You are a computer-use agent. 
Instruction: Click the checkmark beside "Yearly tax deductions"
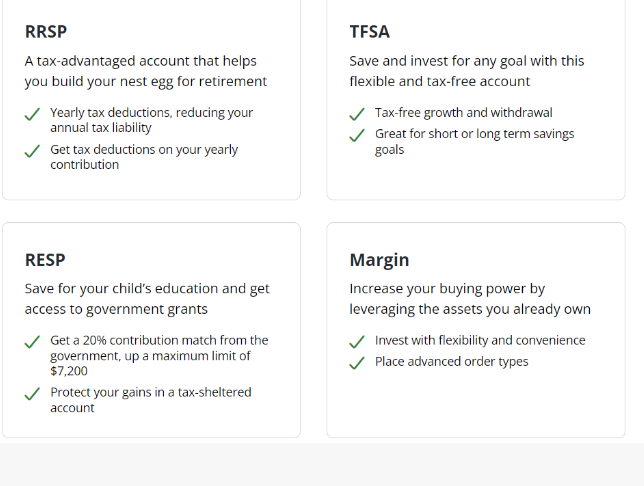[33, 114]
